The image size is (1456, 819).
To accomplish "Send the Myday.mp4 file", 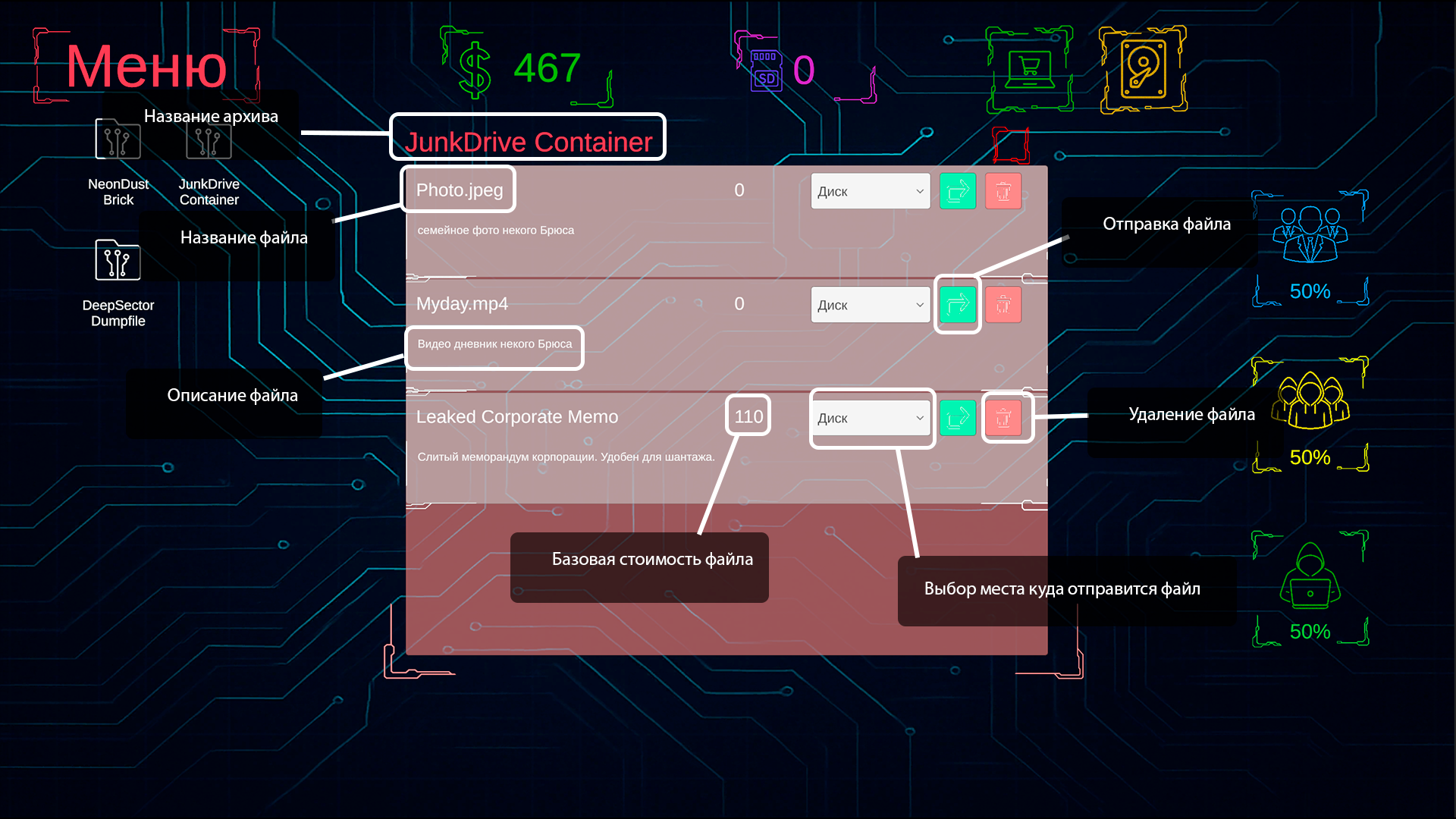I will point(958,305).
